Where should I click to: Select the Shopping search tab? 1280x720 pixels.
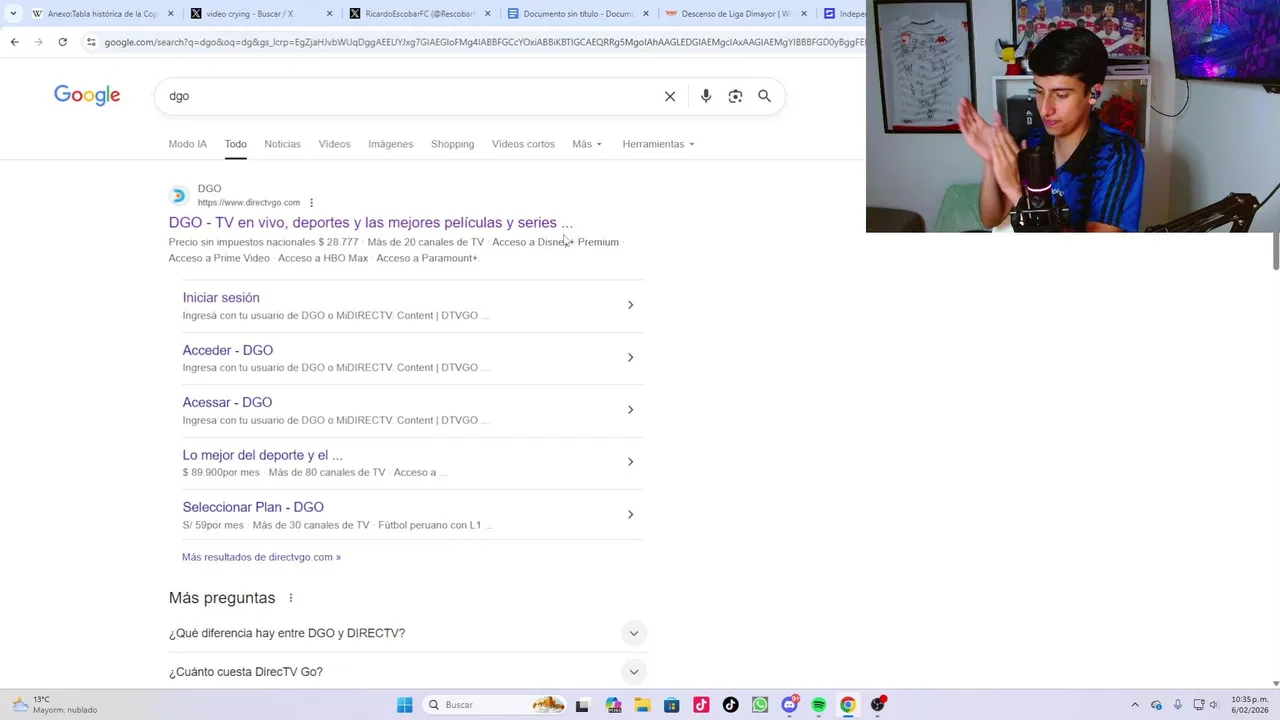[x=452, y=144]
